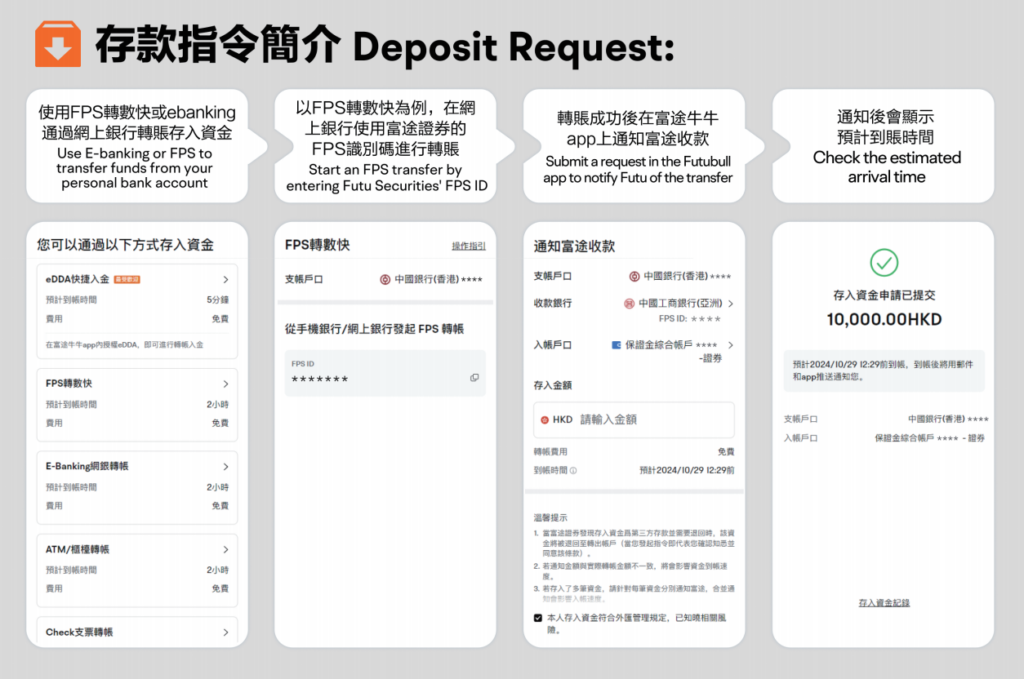Click the 請輸入金額 amount input field
The width and height of the screenshot is (1024, 679).
point(633,420)
